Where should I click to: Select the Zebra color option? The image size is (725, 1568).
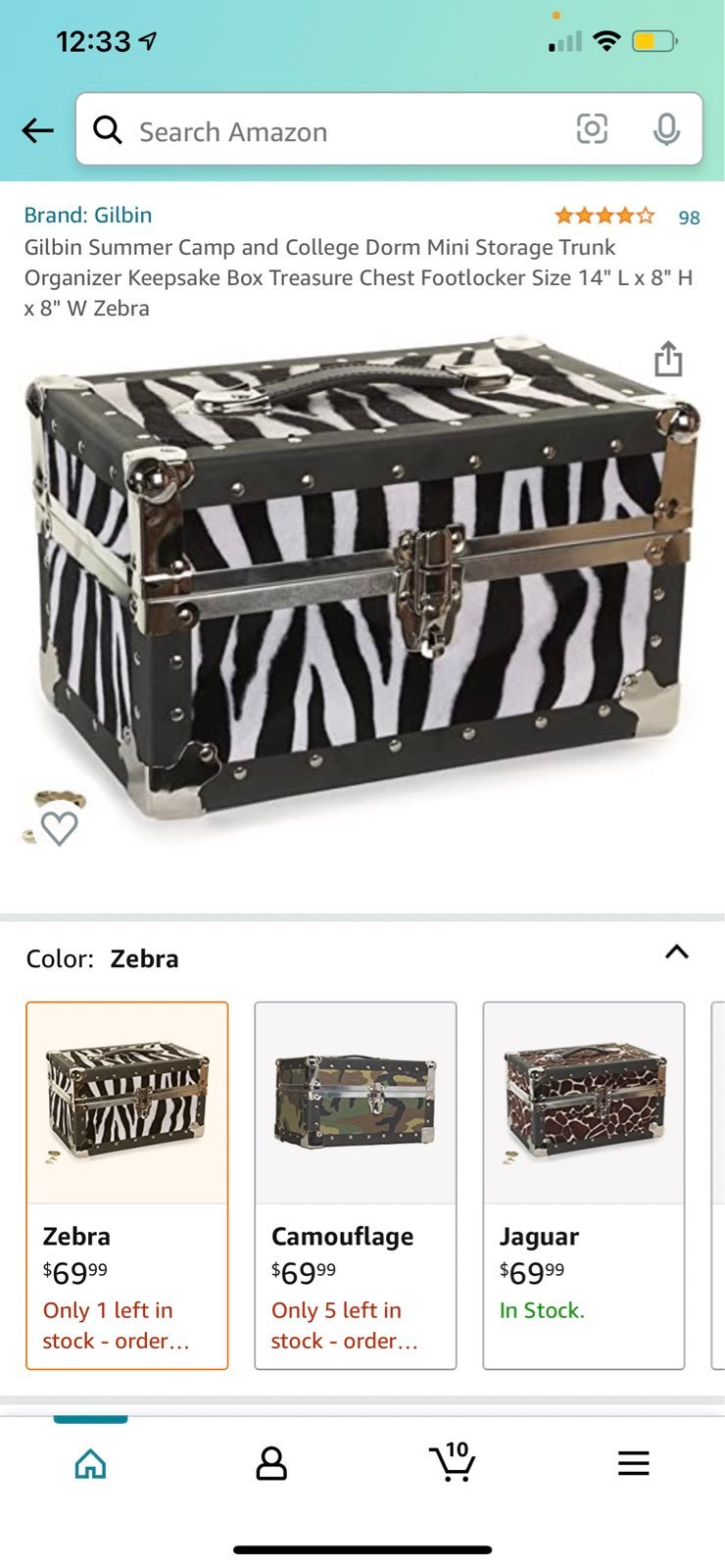127,1186
